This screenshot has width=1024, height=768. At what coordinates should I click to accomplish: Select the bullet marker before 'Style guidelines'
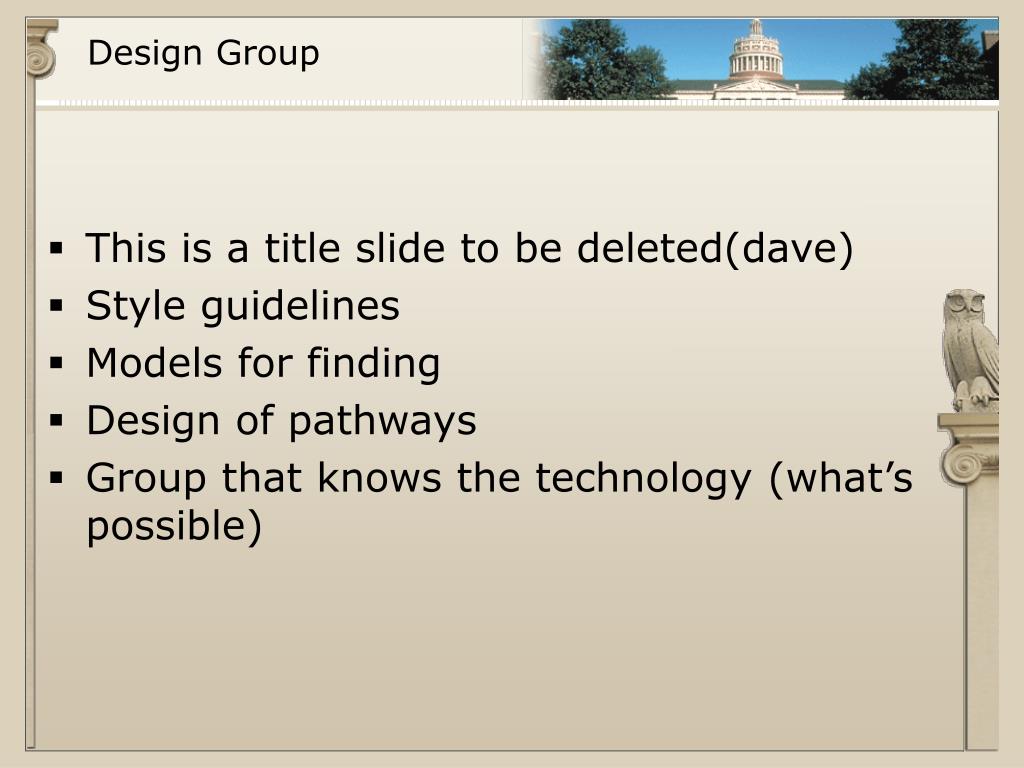tap(57, 305)
